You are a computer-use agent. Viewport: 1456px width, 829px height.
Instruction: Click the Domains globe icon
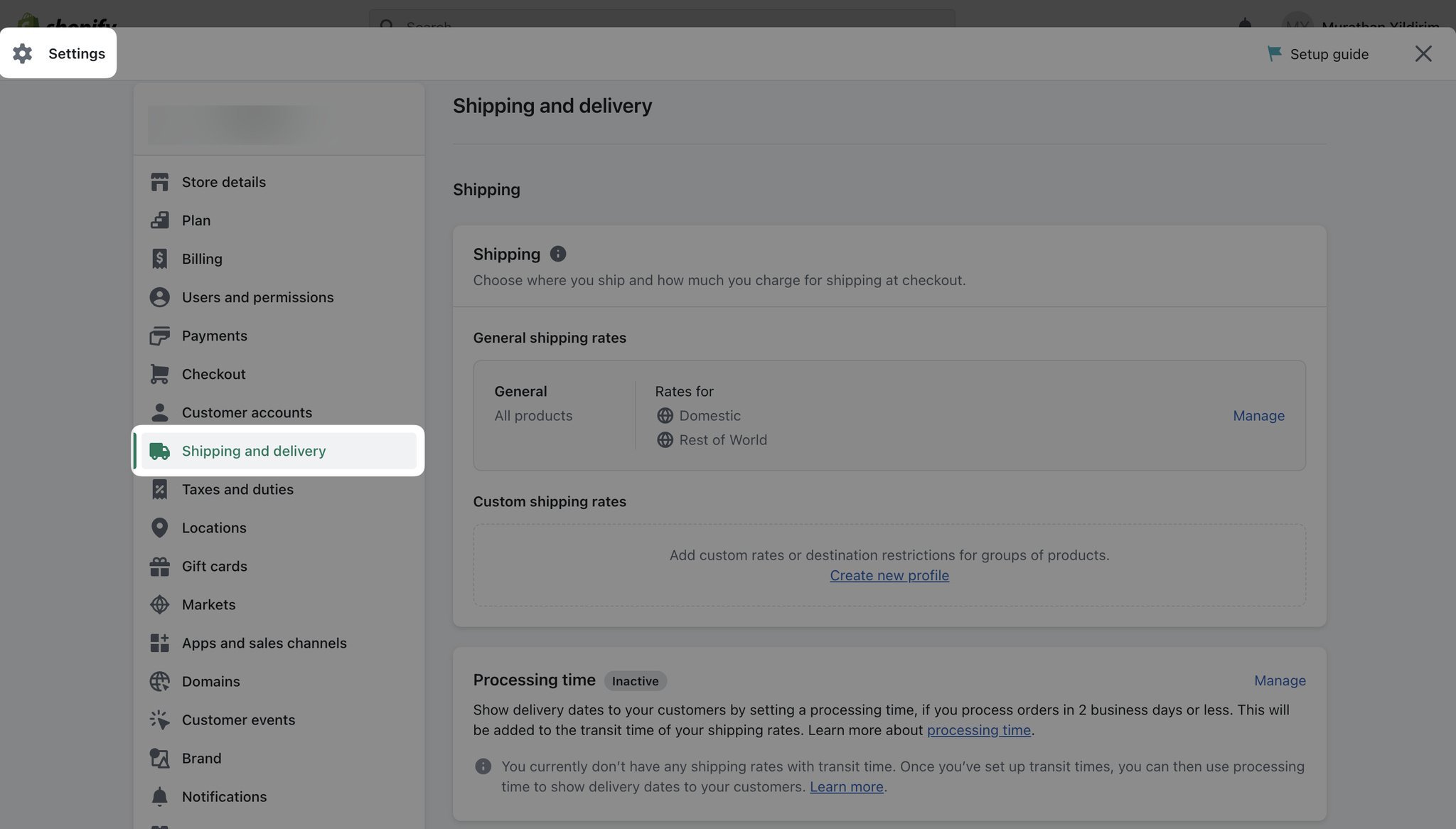click(159, 681)
